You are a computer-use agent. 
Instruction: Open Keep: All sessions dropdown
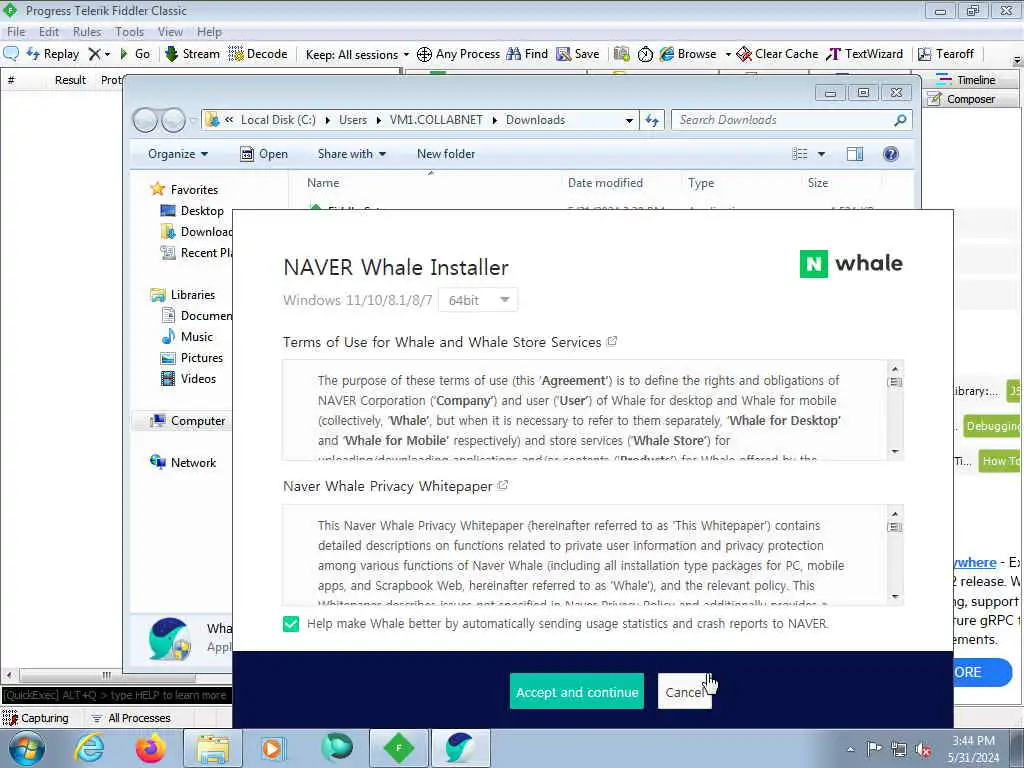pyautogui.click(x=357, y=54)
